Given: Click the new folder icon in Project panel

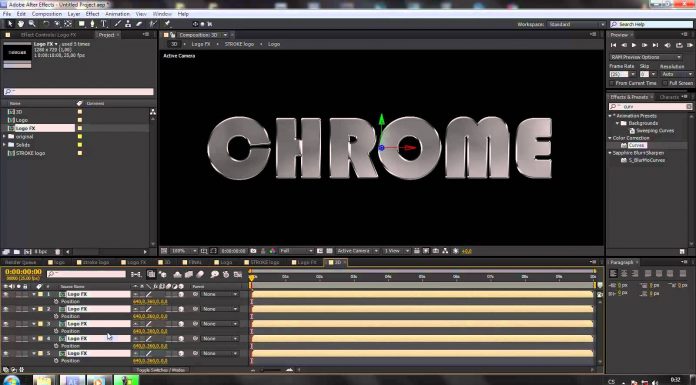Looking at the screenshot, I should click(17, 252).
